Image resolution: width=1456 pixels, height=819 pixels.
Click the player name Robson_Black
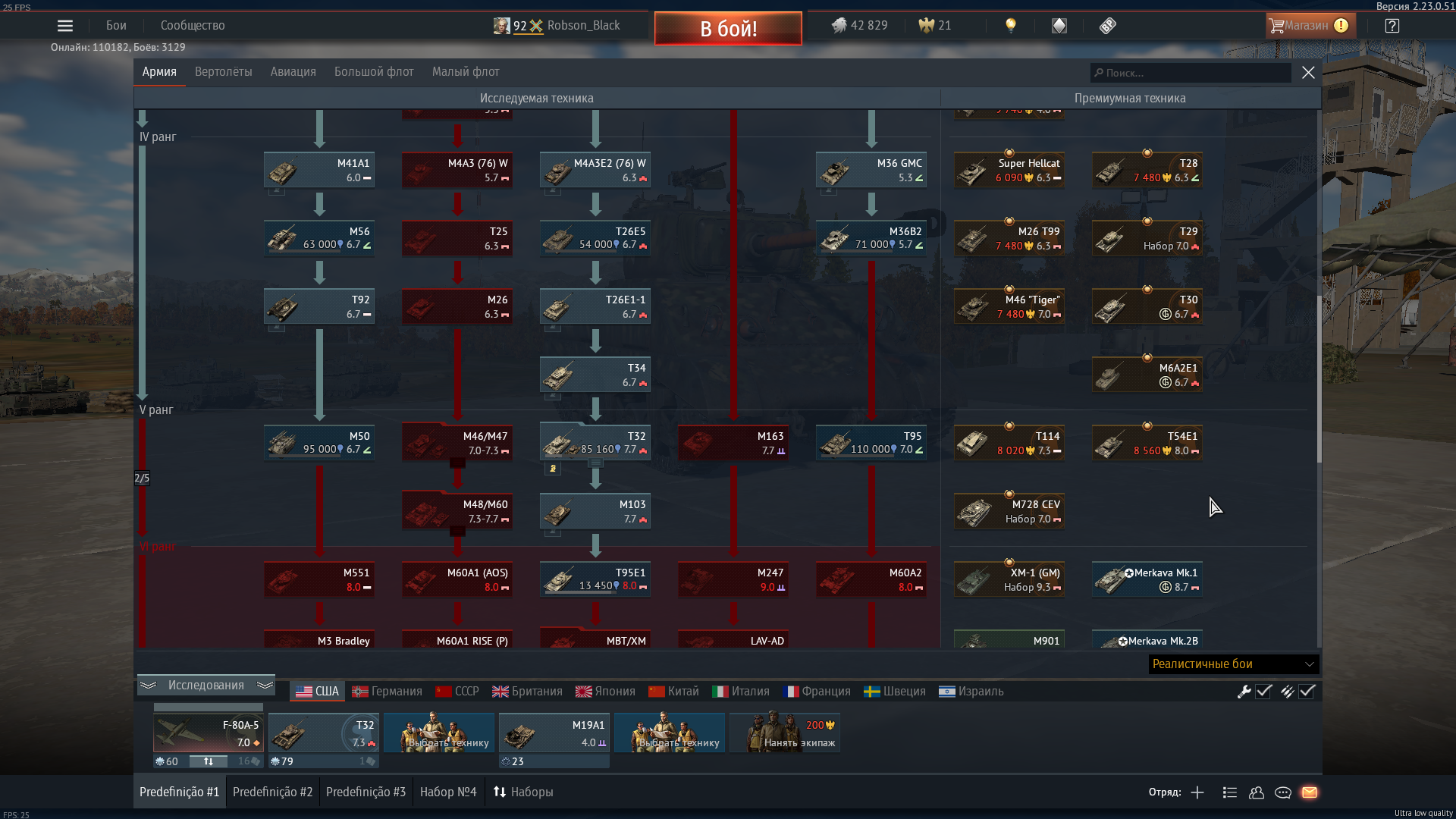click(x=583, y=26)
